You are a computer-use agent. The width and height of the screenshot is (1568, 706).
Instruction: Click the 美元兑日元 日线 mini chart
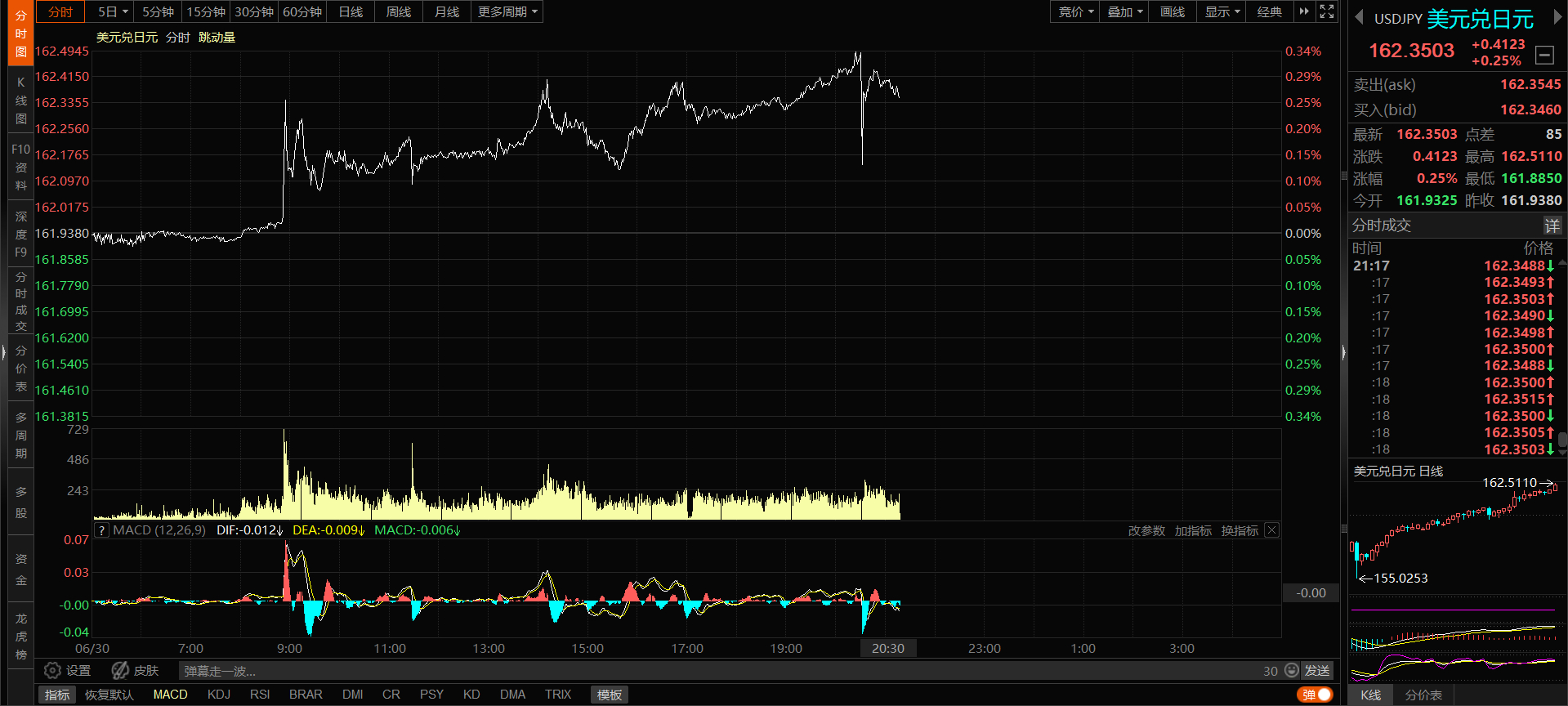(x=1457, y=531)
